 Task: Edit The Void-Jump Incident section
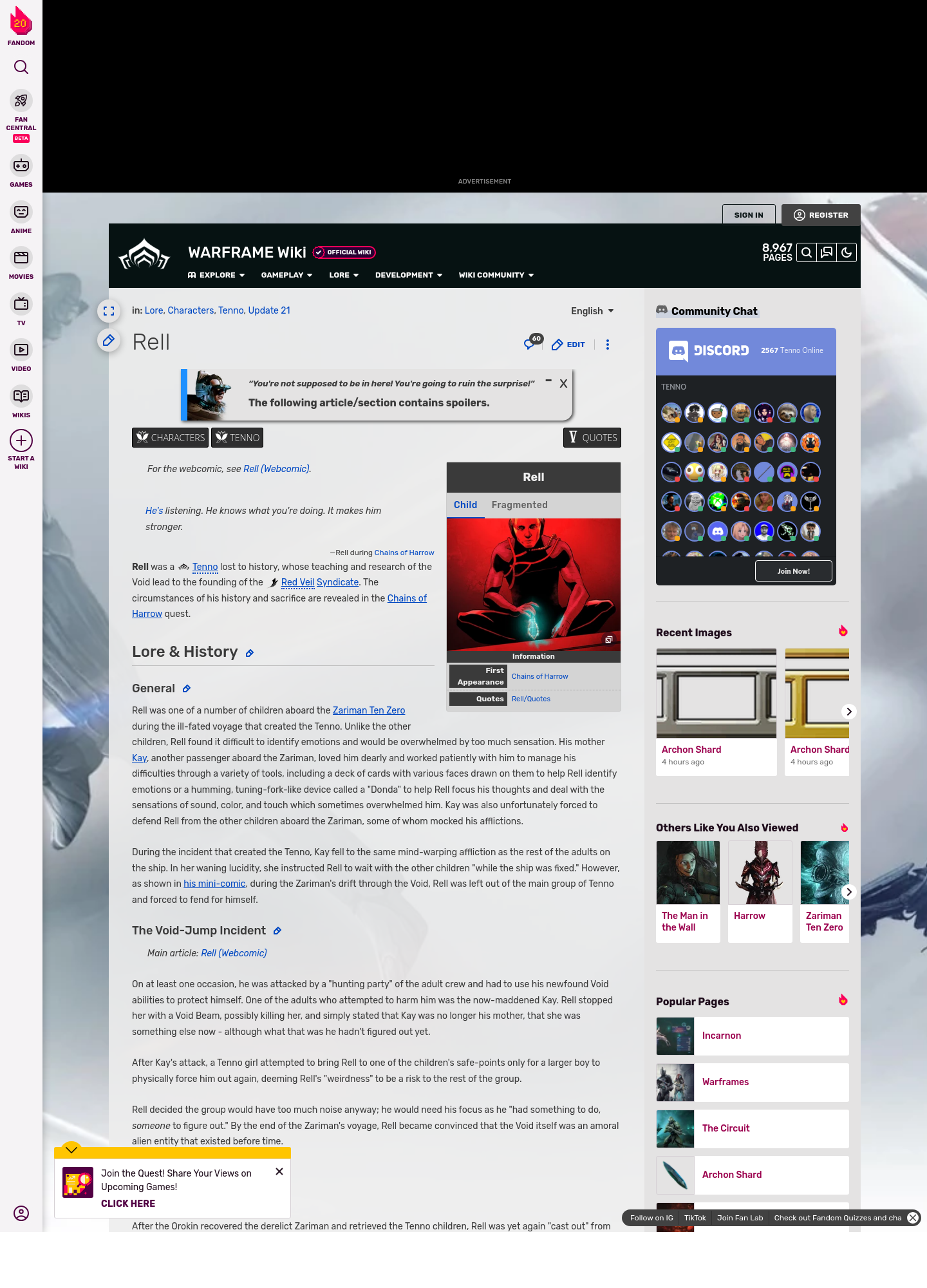[277, 931]
